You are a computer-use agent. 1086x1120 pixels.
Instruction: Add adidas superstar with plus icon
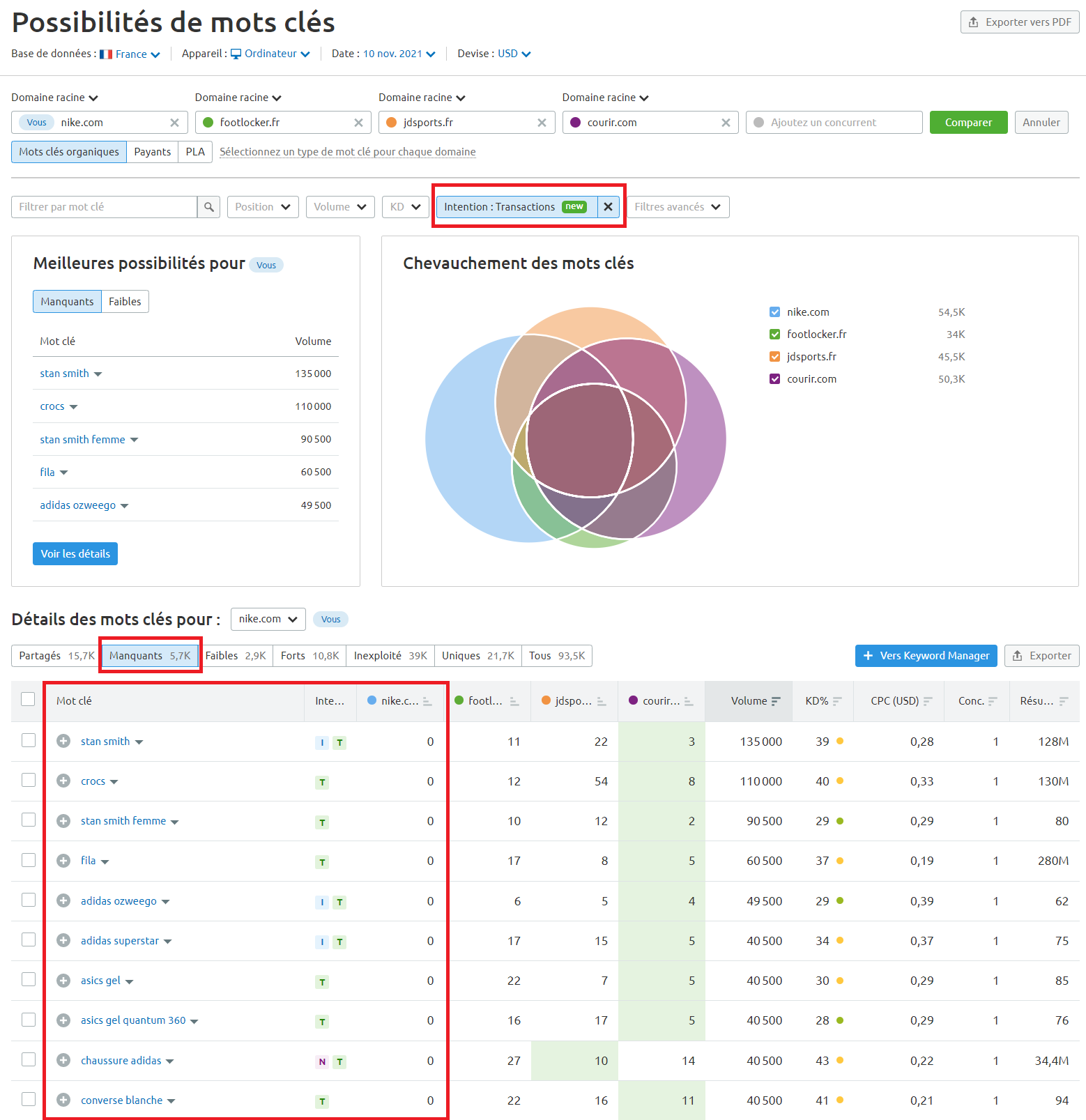[63, 940]
